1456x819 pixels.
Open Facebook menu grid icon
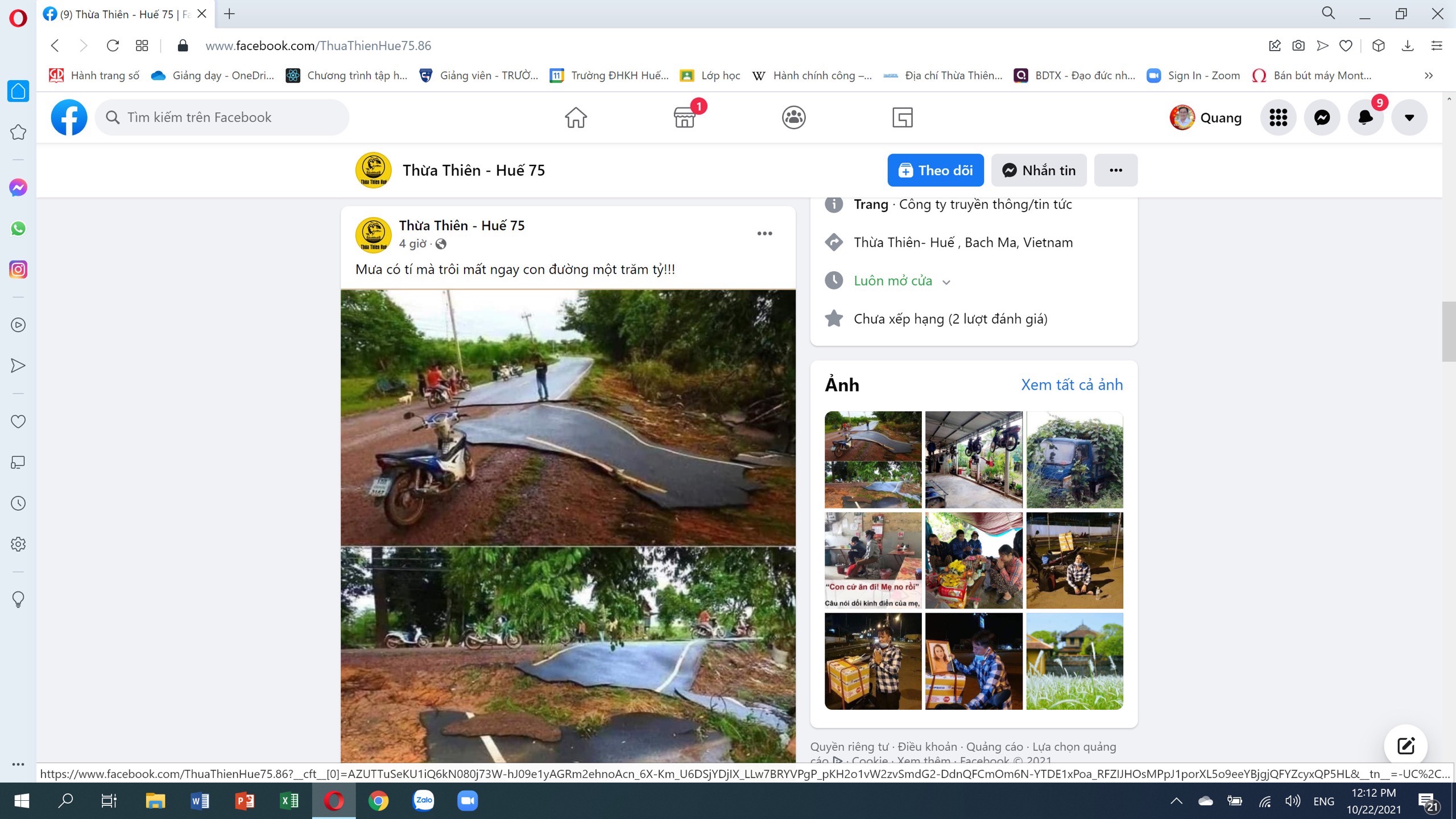[1278, 118]
